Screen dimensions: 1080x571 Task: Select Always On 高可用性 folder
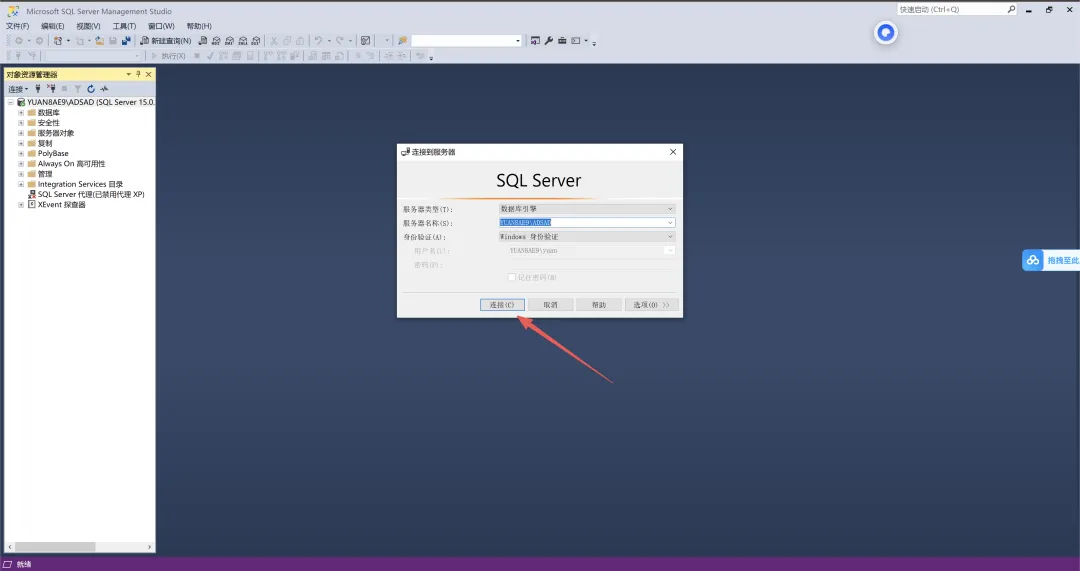(72, 164)
